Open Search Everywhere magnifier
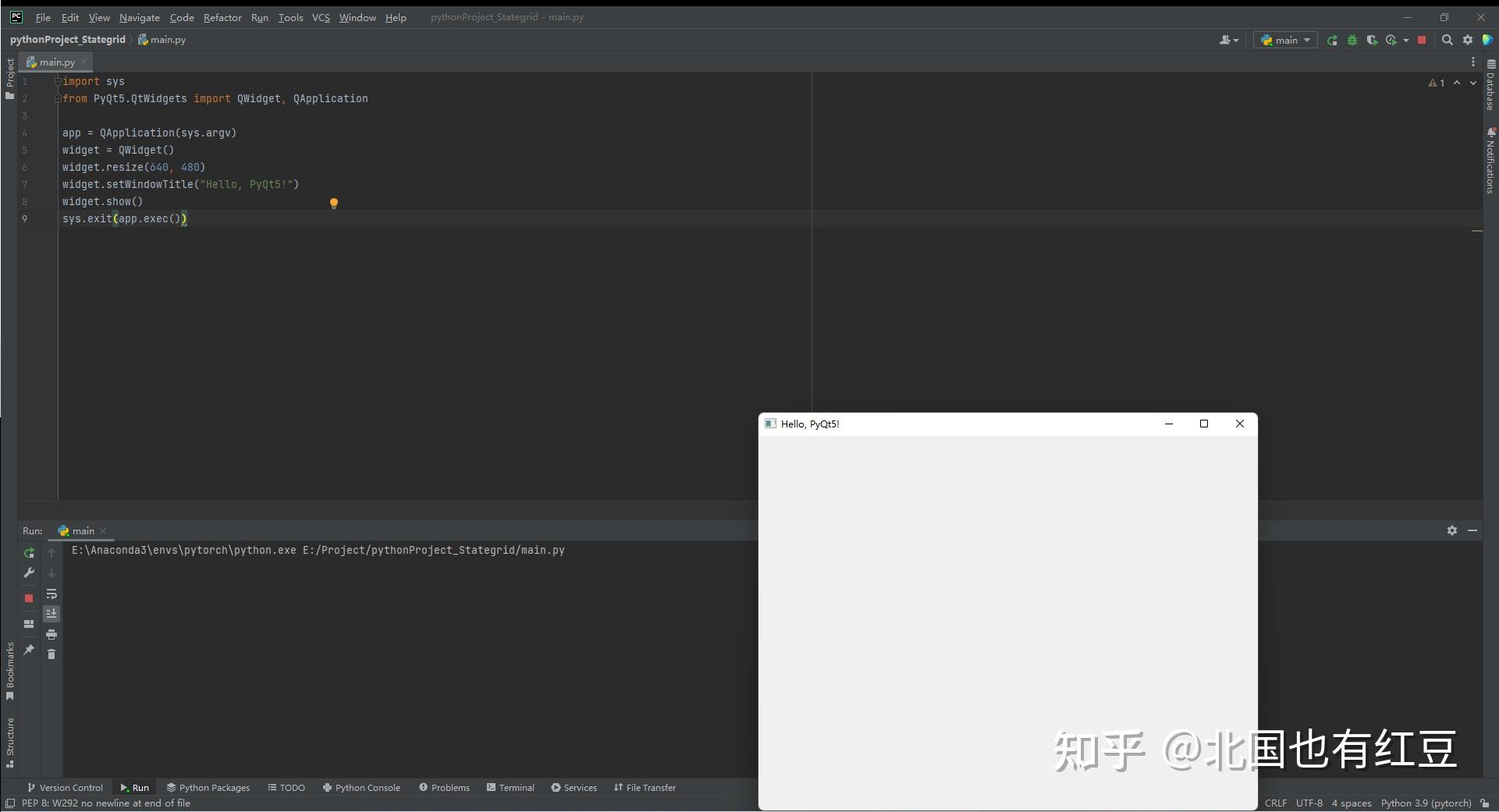The height and width of the screenshot is (812, 1499). [x=1447, y=40]
